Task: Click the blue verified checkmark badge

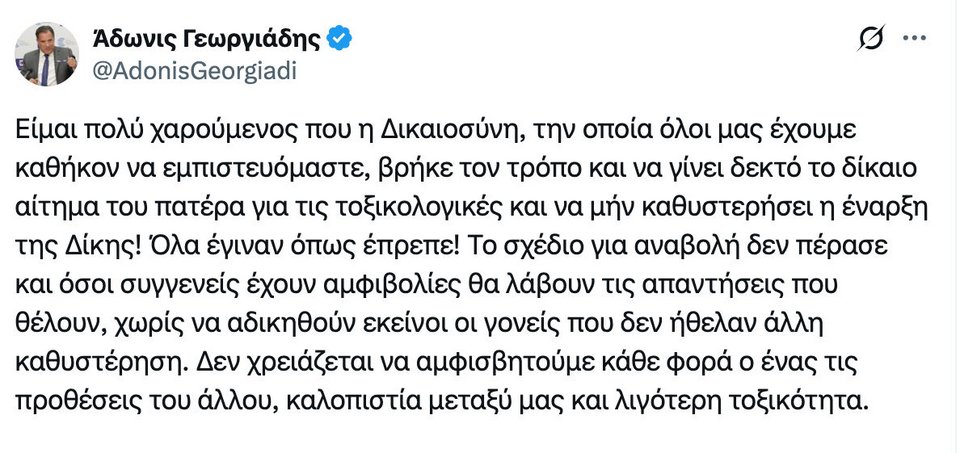Action: (341, 39)
